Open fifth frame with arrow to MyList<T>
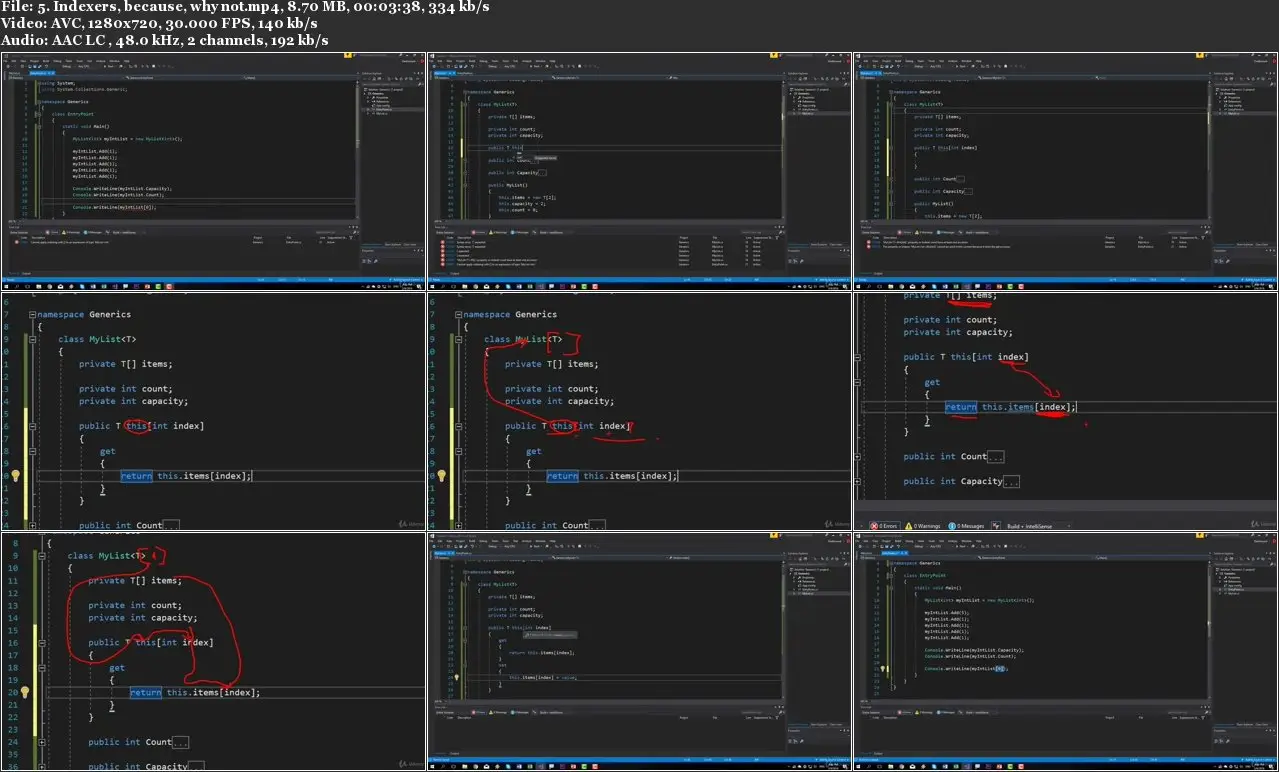The height and width of the screenshot is (772, 1279). [x=639, y=411]
